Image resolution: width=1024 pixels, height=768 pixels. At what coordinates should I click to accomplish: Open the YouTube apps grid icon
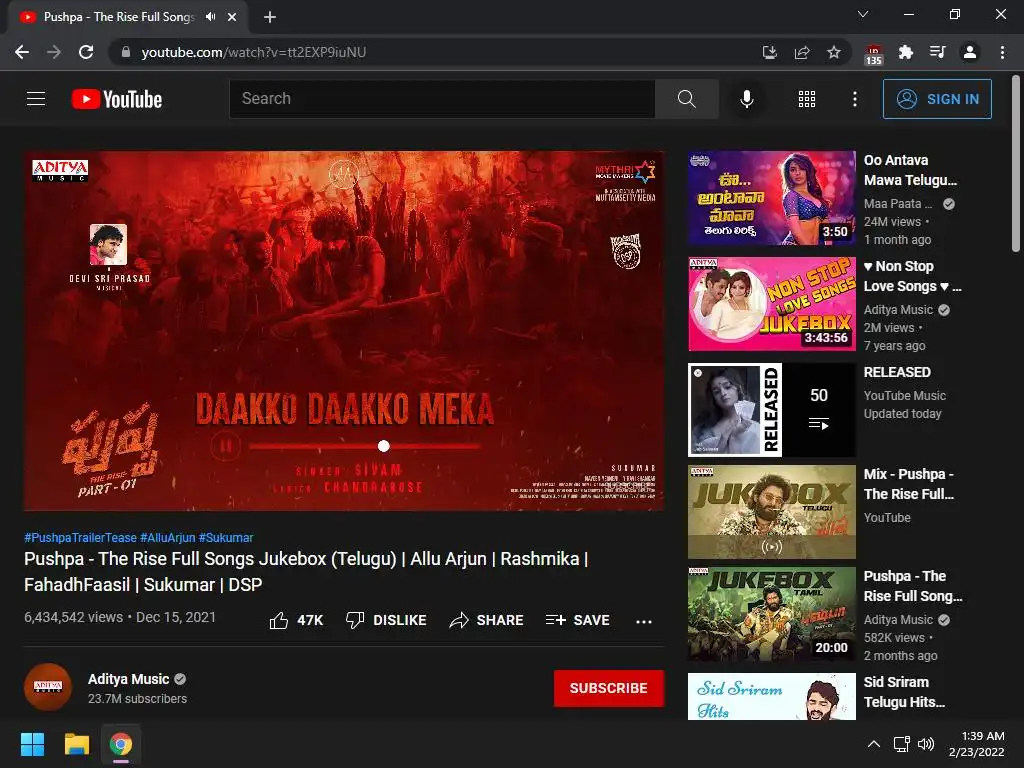point(807,99)
